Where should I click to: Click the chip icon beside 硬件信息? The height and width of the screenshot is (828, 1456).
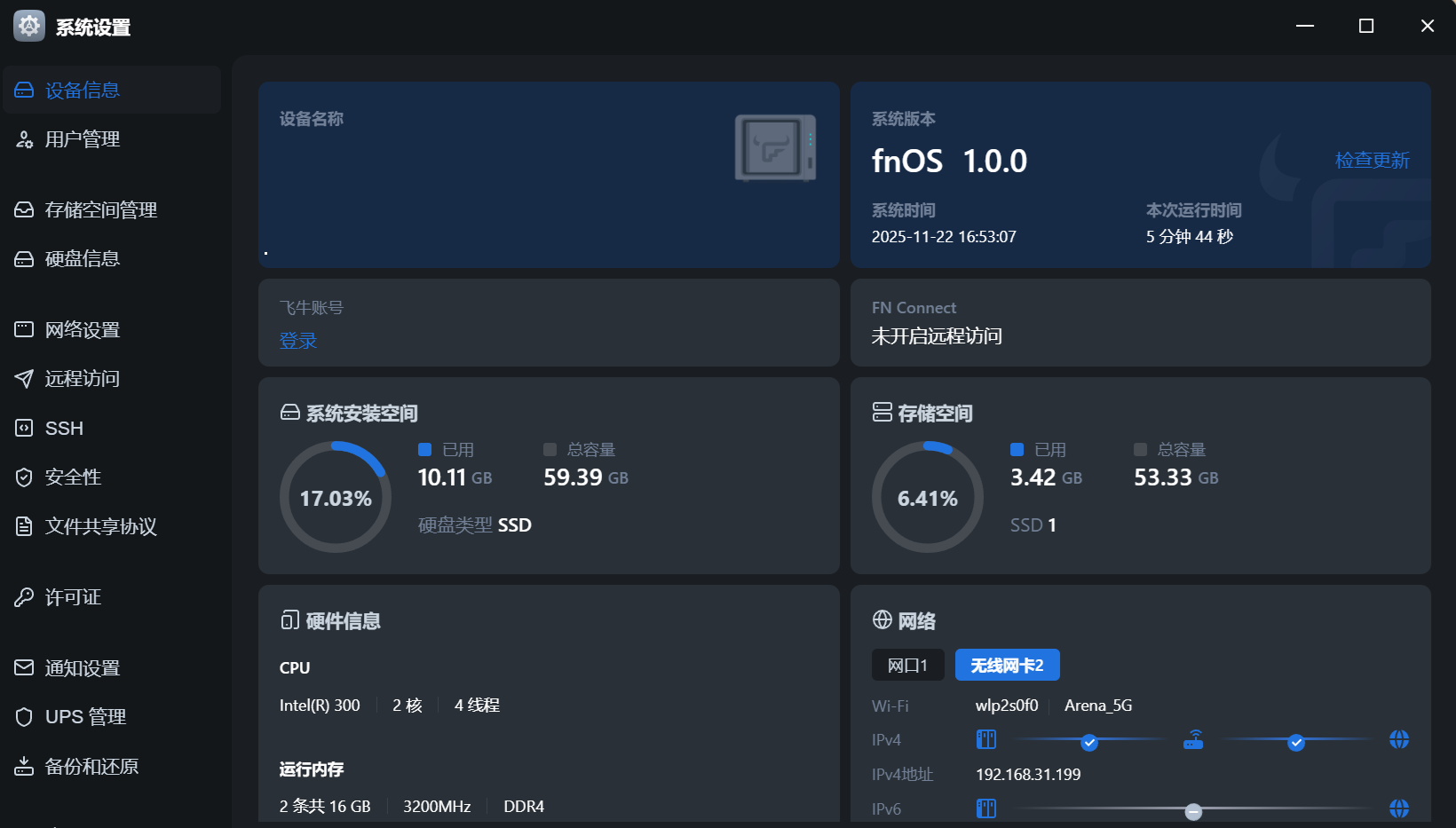point(290,620)
